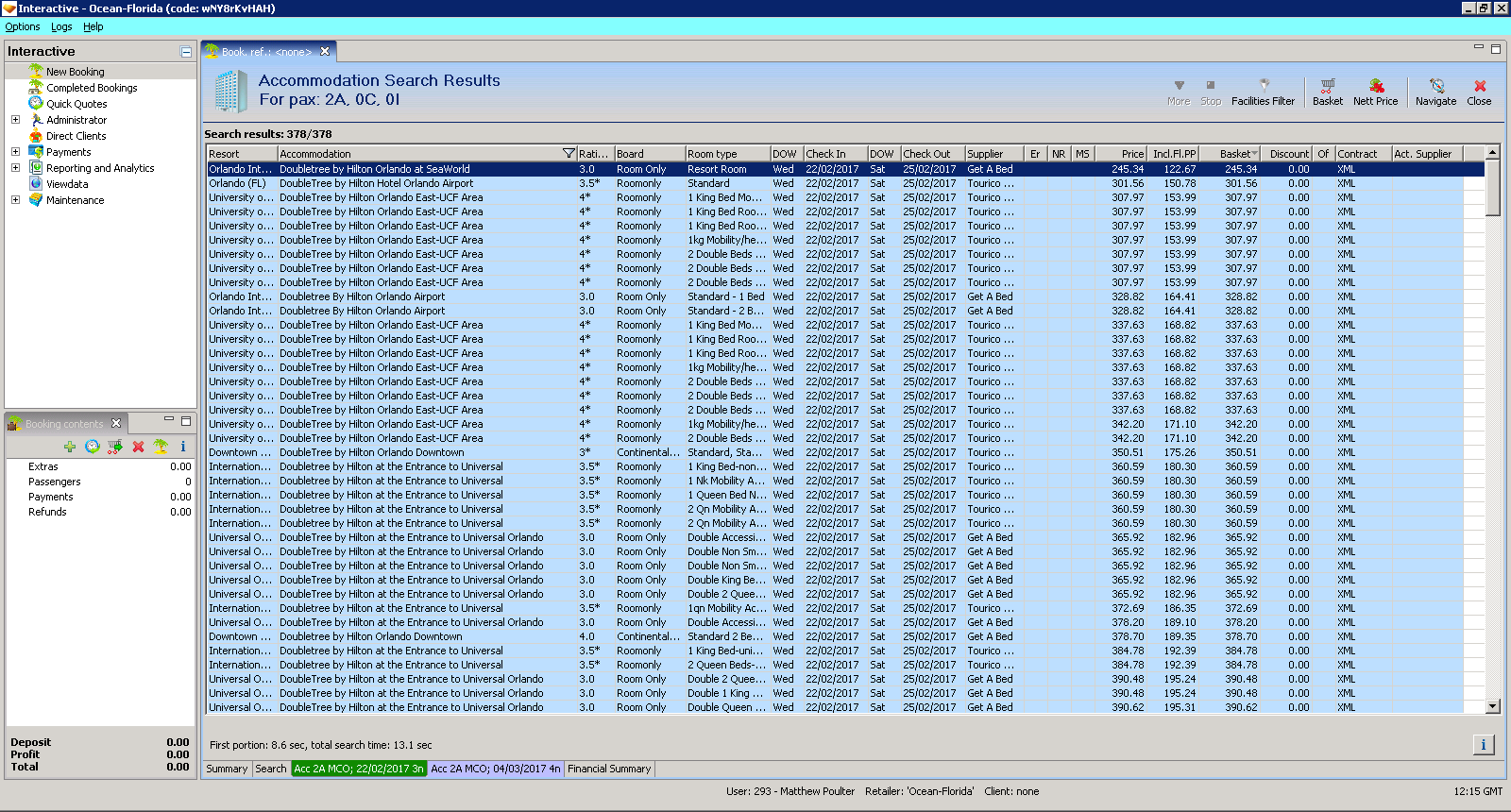1511x812 pixels.
Task: Click the Refunds row in Booking contents
Action: tap(100, 512)
